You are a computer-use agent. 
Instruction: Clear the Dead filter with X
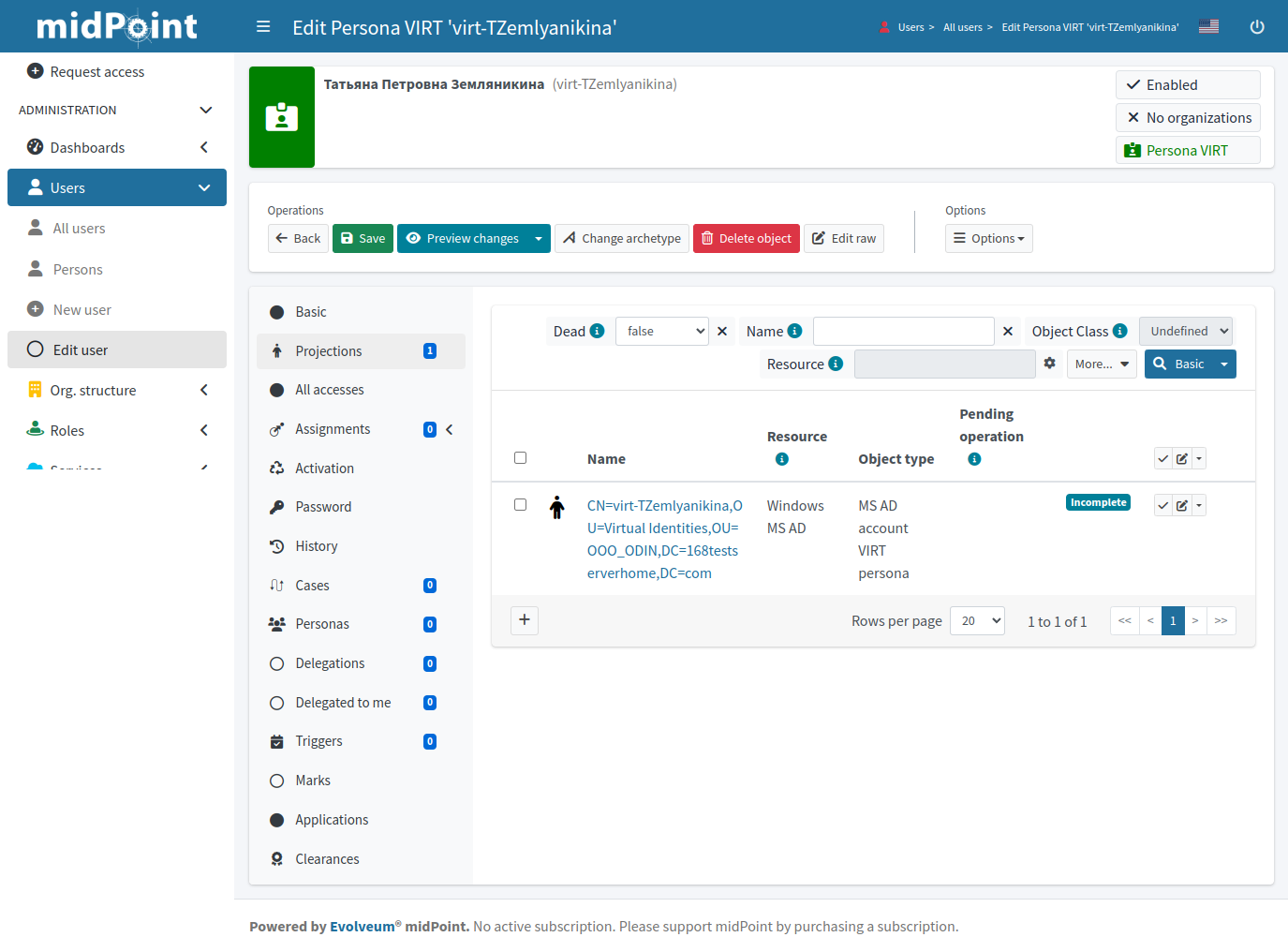click(722, 331)
